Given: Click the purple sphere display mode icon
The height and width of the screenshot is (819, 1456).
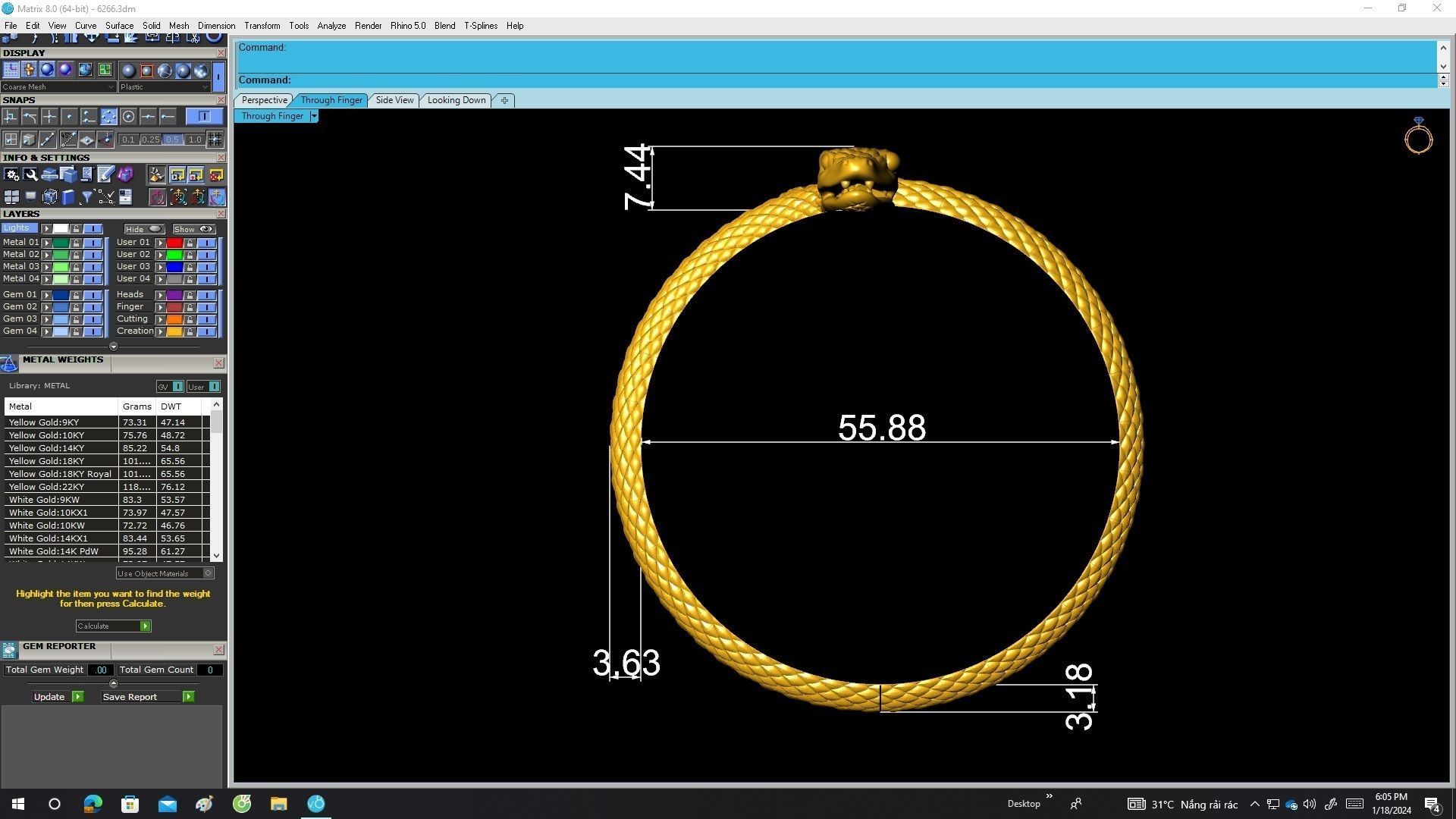Looking at the screenshot, I should click(66, 71).
